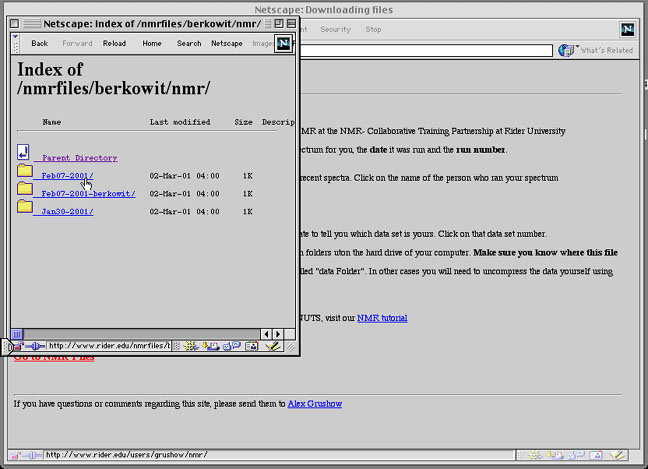The width and height of the screenshot is (648, 469).
Task: Click the Parent Directory back-arrow icon
Action: [x=23, y=153]
